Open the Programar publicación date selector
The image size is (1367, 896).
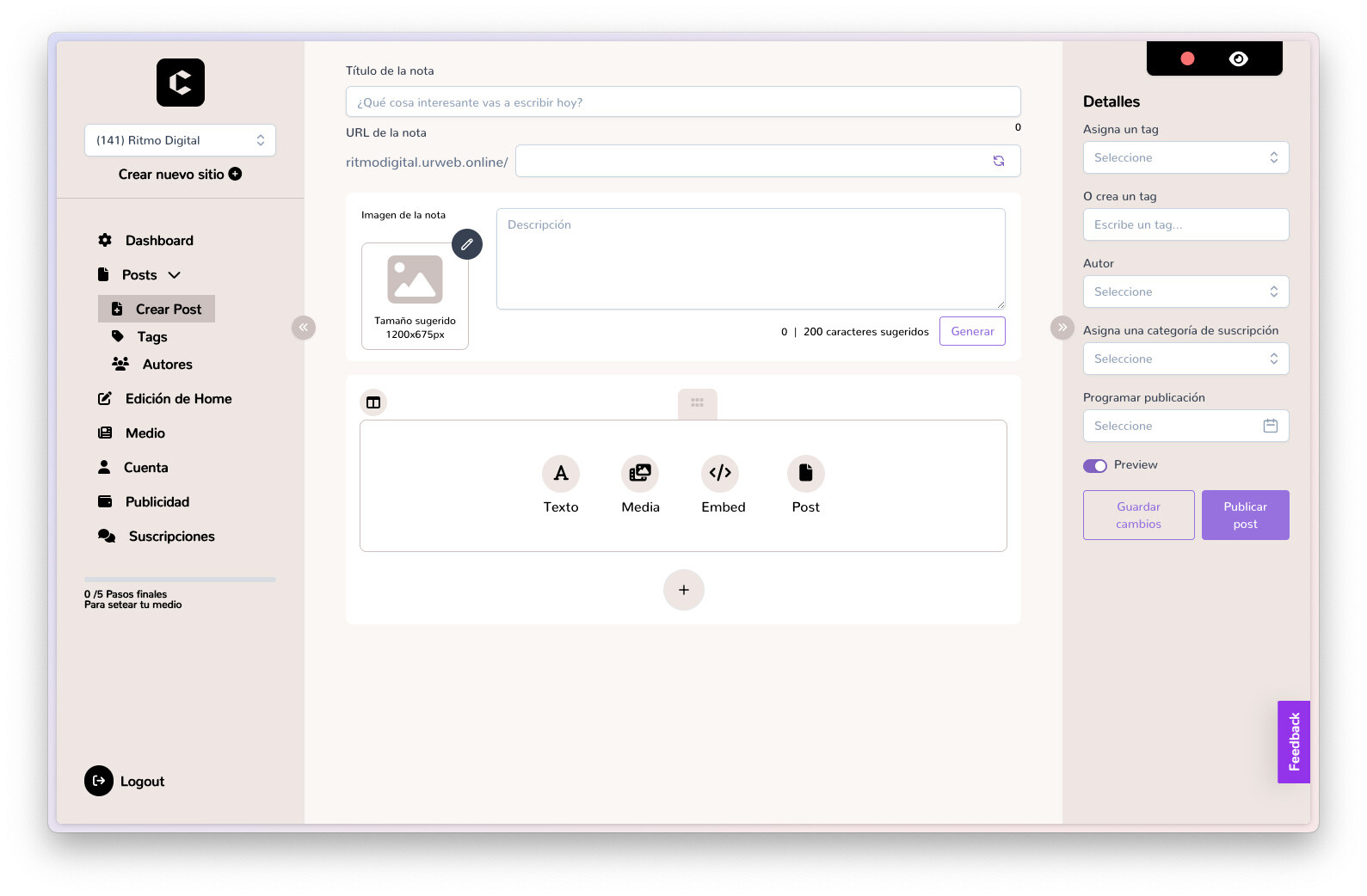pos(1185,426)
